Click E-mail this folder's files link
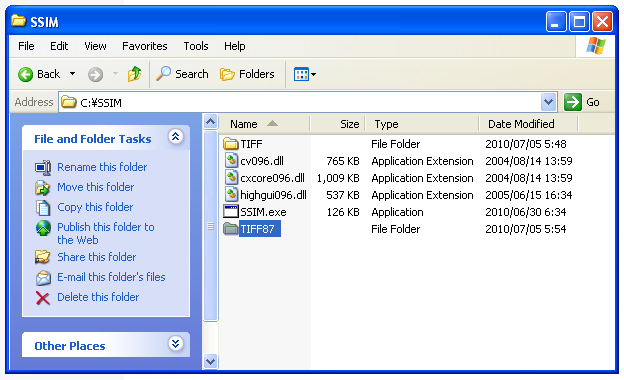Image resolution: width=624 pixels, height=380 pixels. click(x=111, y=277)
